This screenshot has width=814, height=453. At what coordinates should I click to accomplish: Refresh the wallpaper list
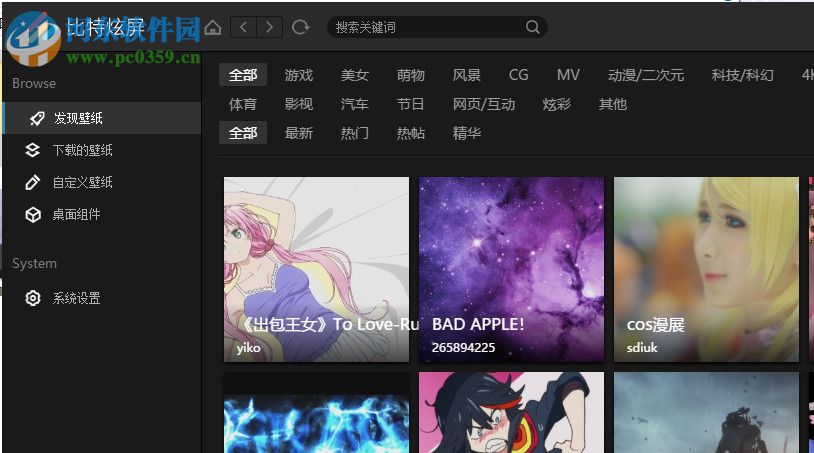point(301,28)
